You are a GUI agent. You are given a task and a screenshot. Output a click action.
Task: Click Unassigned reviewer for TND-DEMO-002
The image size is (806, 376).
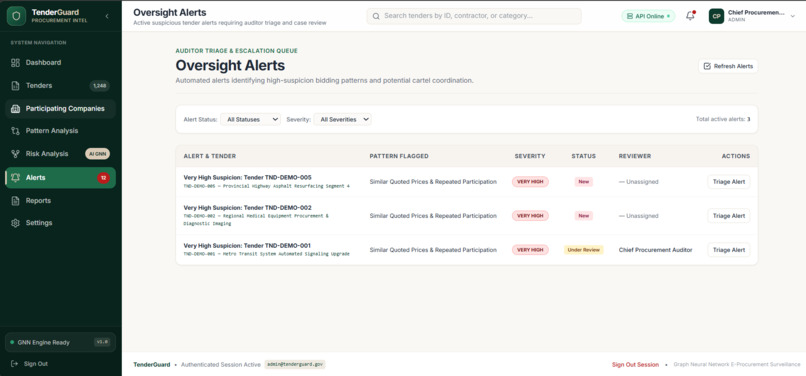[x=638, y=216]
